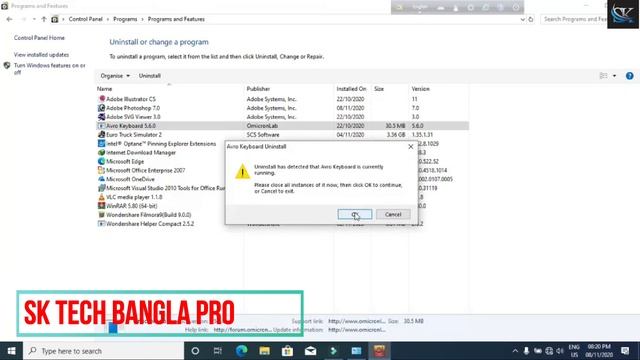This screenshot has width=640, height=360.
Task: Select Microsoft Office Enterprise 2007 icon
Action: click(102, 170)
